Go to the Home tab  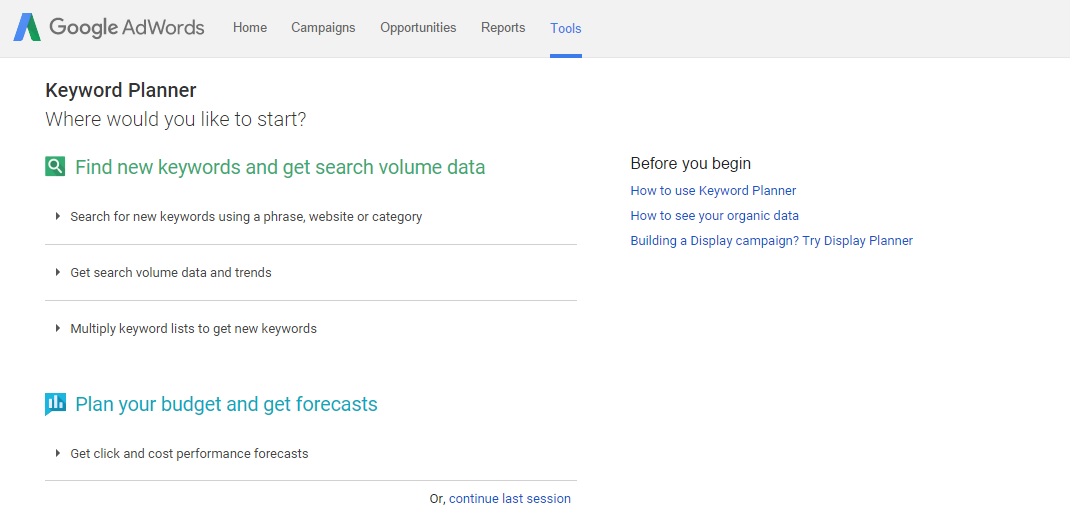coord(250,28)
